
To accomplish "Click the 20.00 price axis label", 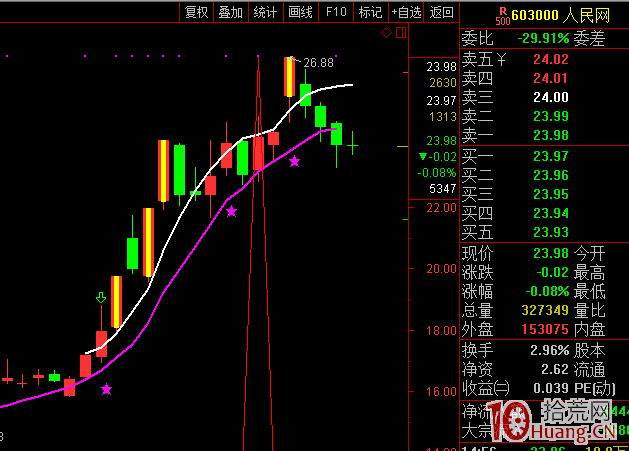I will (x=441, y=269).
